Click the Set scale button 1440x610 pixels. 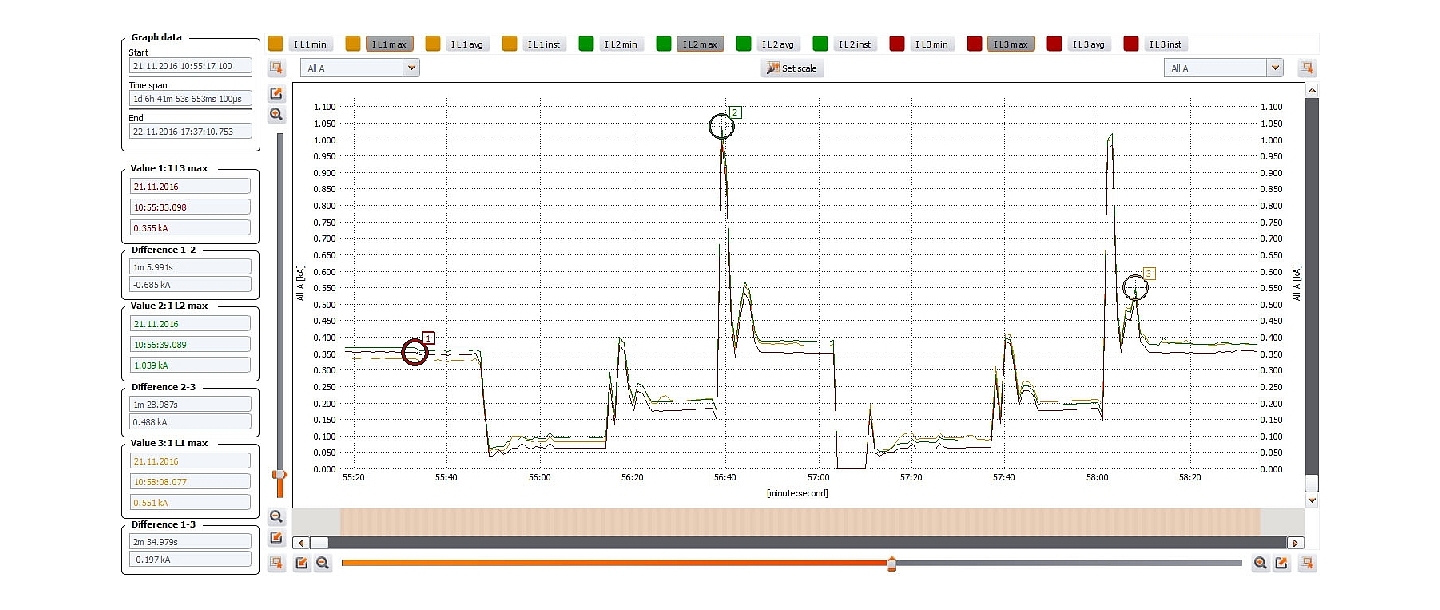tap(790, 68)
